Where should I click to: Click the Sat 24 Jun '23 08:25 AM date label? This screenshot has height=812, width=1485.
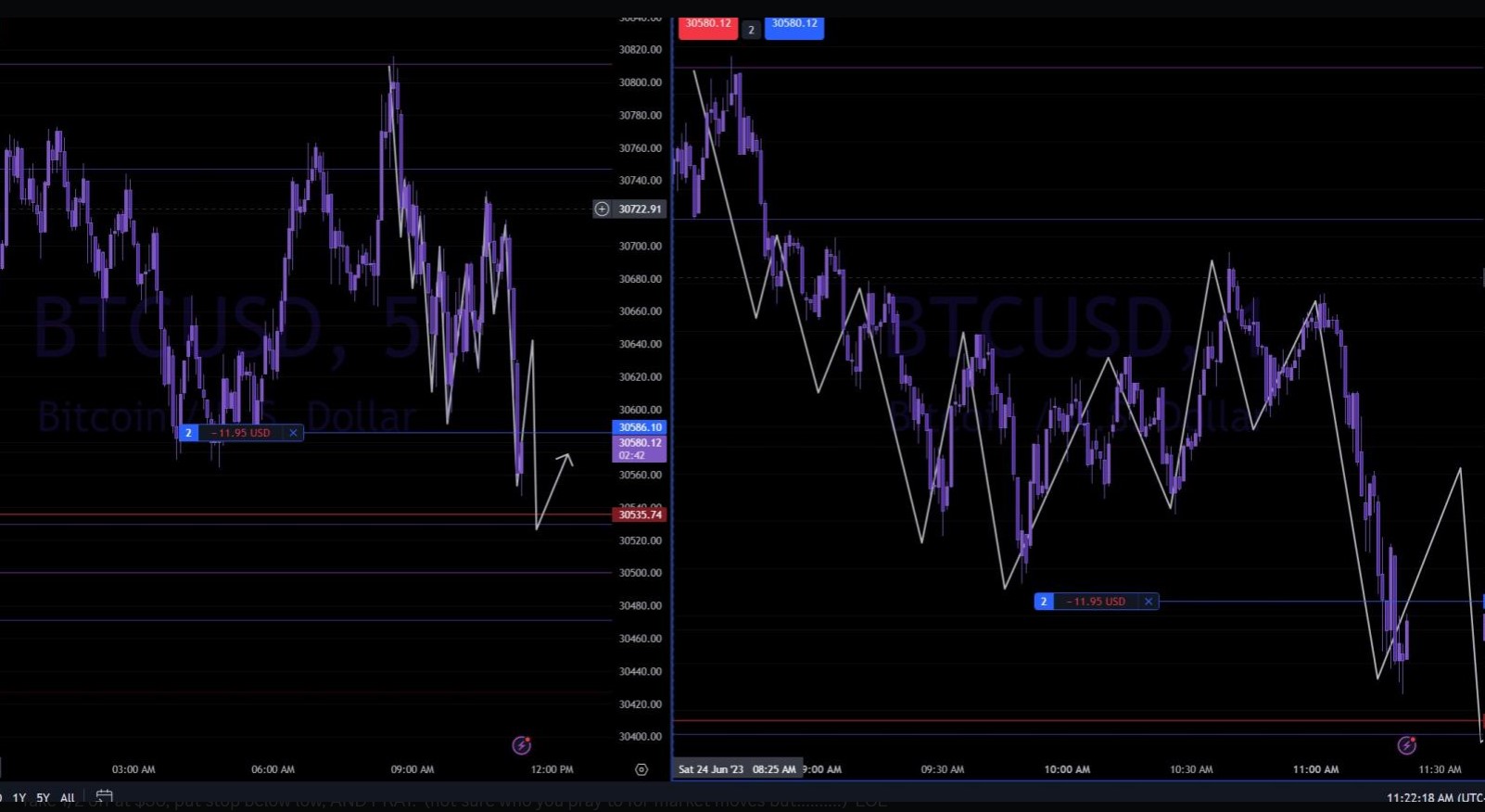737,769
